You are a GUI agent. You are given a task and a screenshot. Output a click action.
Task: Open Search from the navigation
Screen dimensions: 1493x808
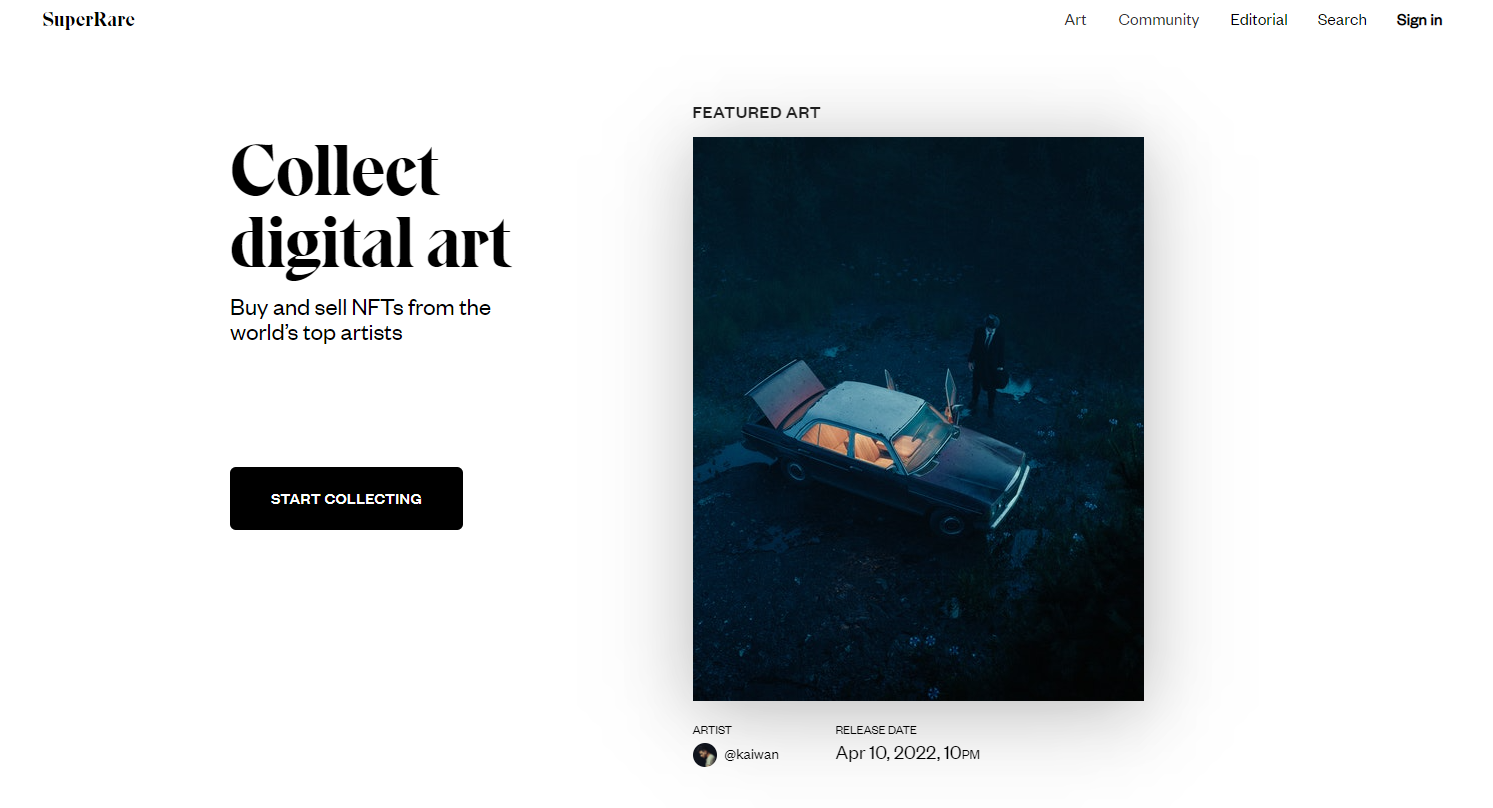[1342, 20]
